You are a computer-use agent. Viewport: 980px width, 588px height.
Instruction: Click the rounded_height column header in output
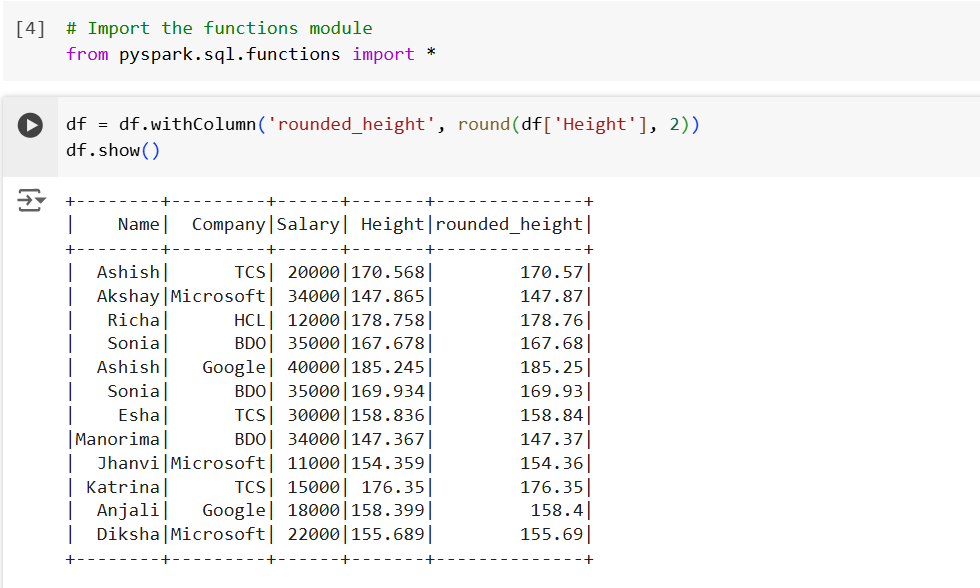coord(509,224)
